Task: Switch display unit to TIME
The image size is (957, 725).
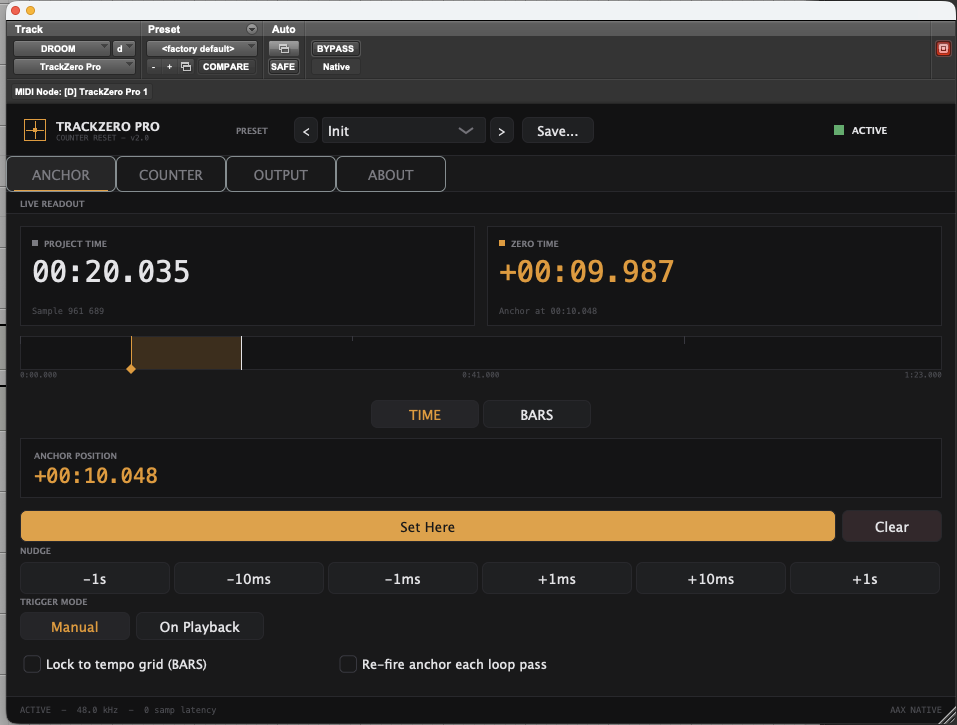Action: [425, 415]
